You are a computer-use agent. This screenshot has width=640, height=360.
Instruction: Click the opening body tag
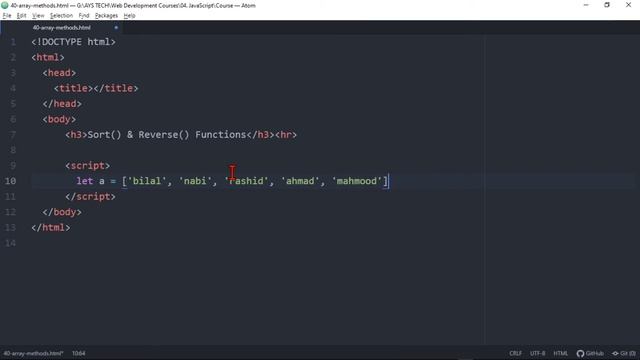coord(59,120)
